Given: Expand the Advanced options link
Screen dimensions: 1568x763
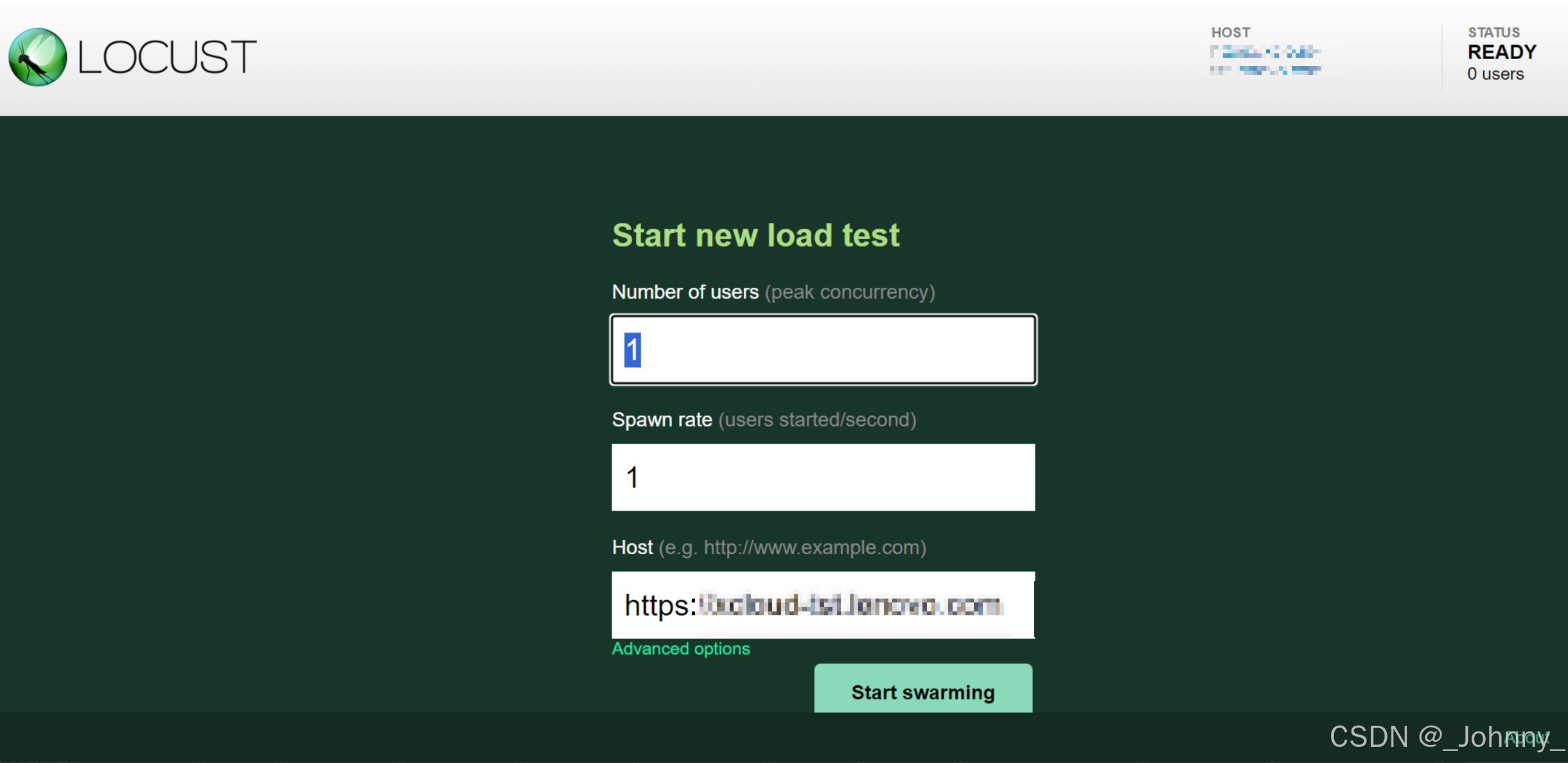Looking at the screenshot, I should [x=680, y=649].
